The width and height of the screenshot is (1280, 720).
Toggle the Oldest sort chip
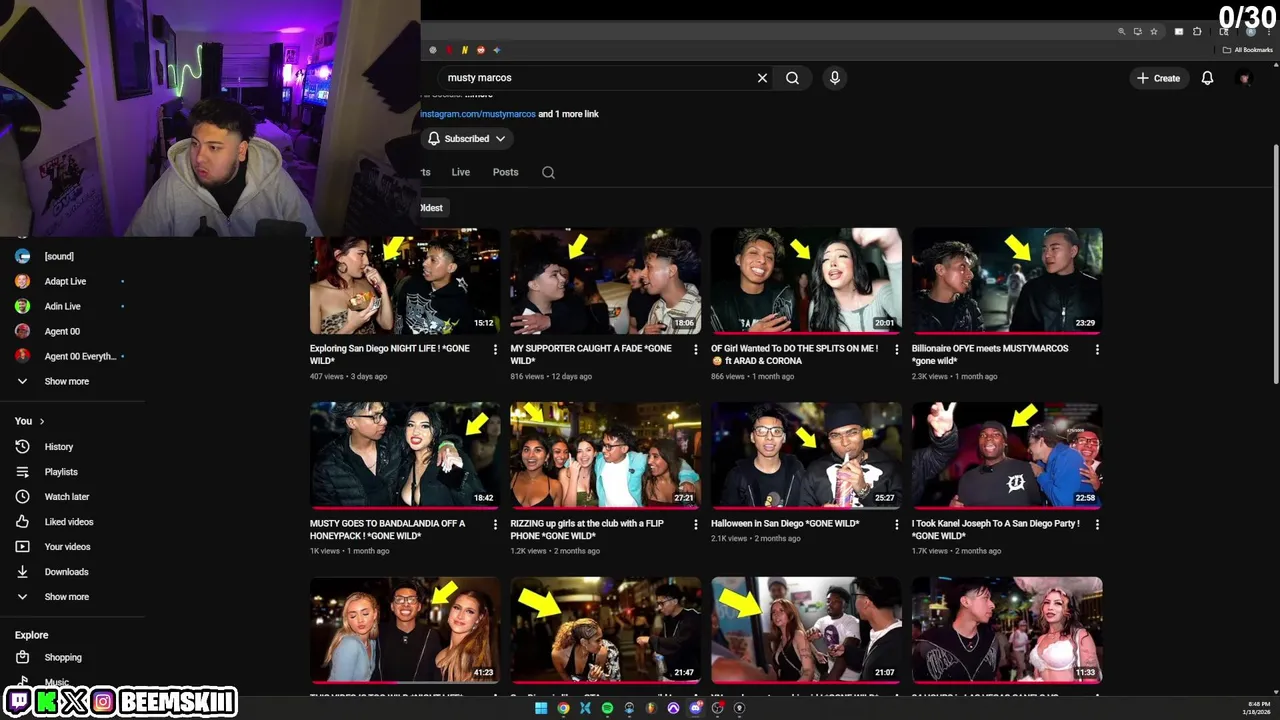[x=431, y=208]
